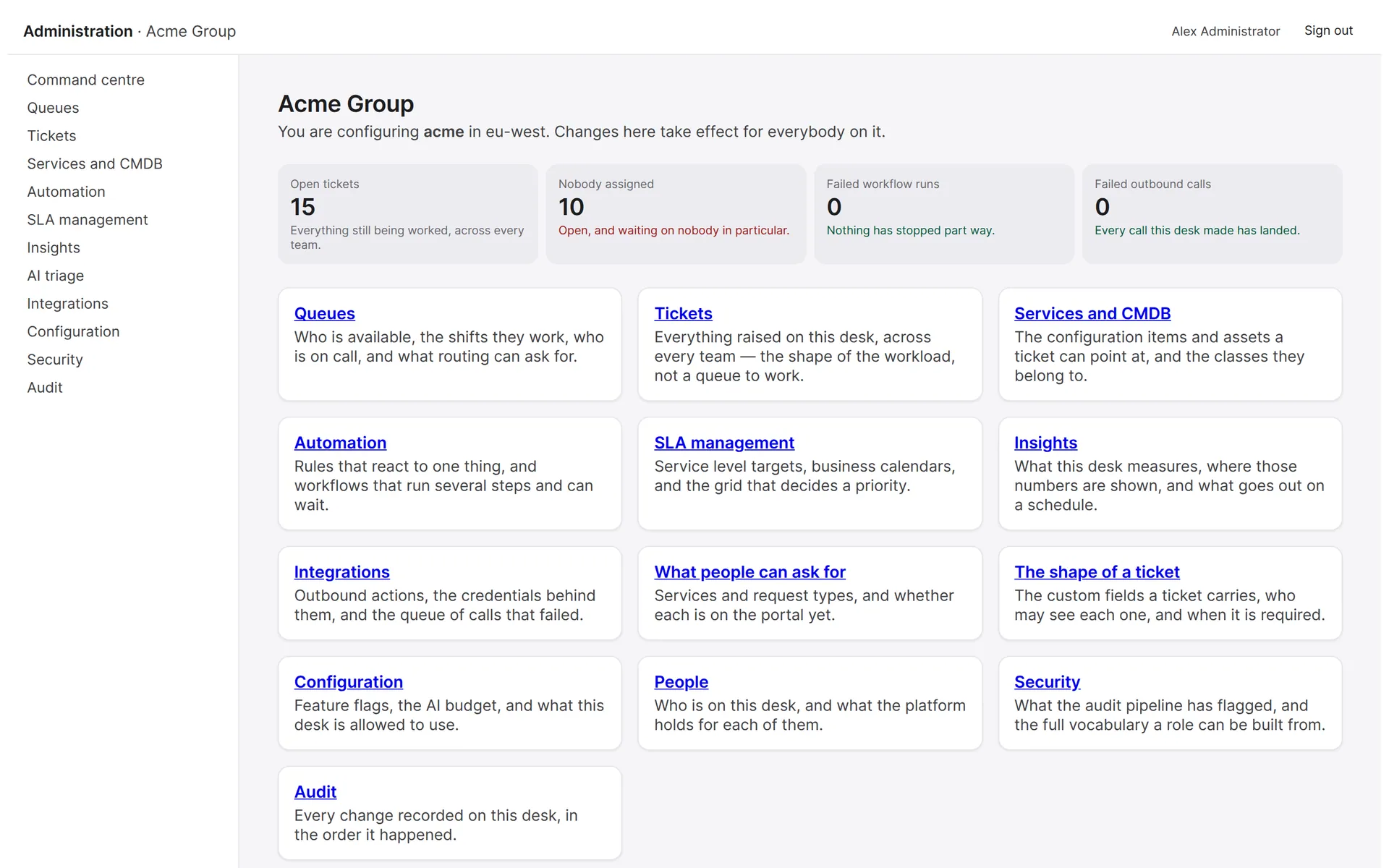Viewport: 1389px width, 868px height.
Task: Click the Alex Administrator user name
Action: coord(1226,31)
